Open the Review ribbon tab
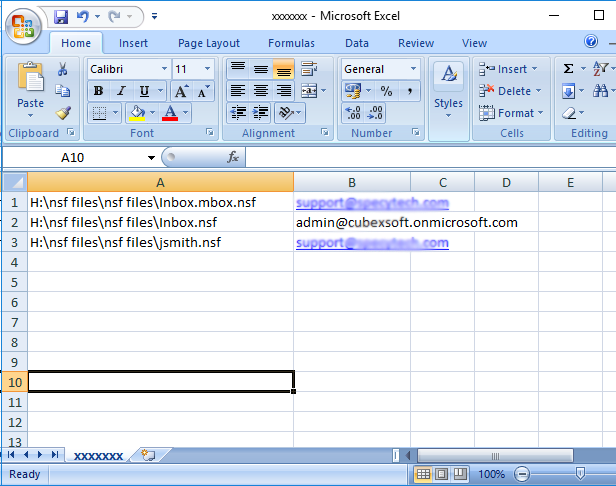 pyautogui.click(x=416, y=43)
